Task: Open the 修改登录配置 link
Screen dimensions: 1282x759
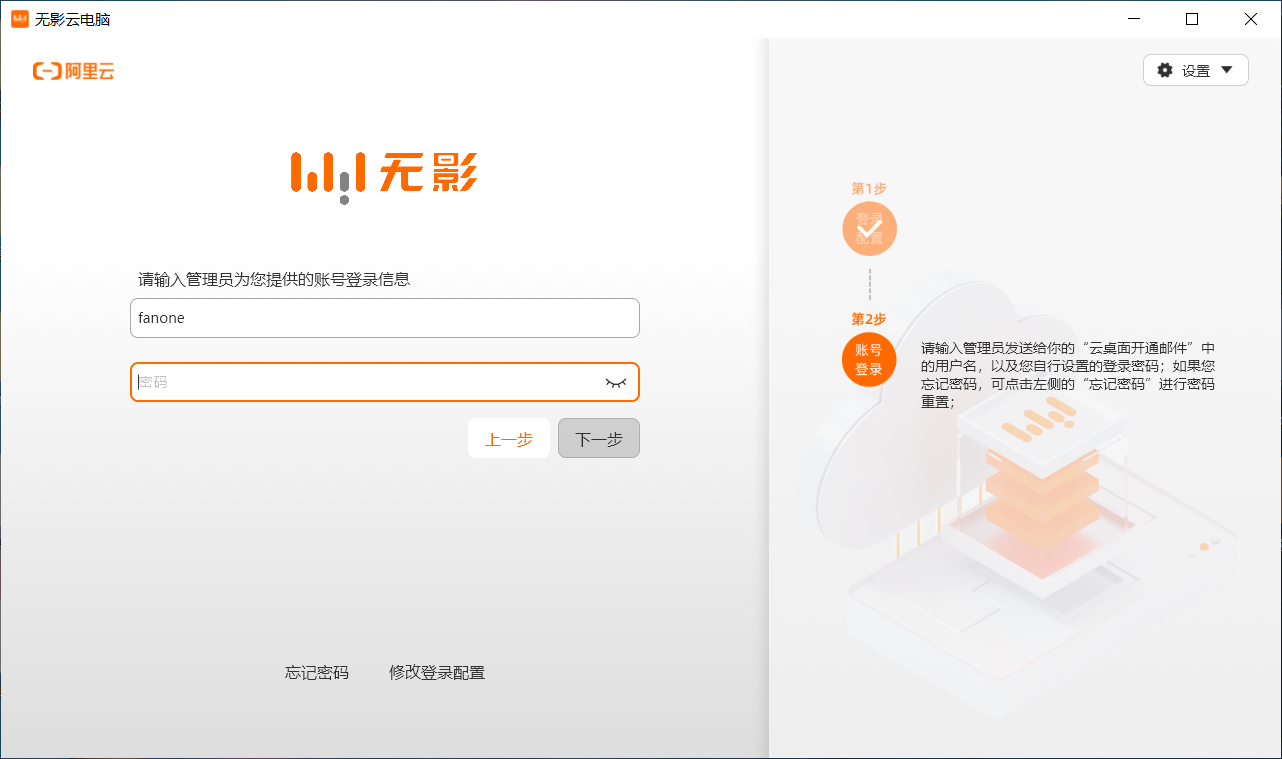Action: 437,673
